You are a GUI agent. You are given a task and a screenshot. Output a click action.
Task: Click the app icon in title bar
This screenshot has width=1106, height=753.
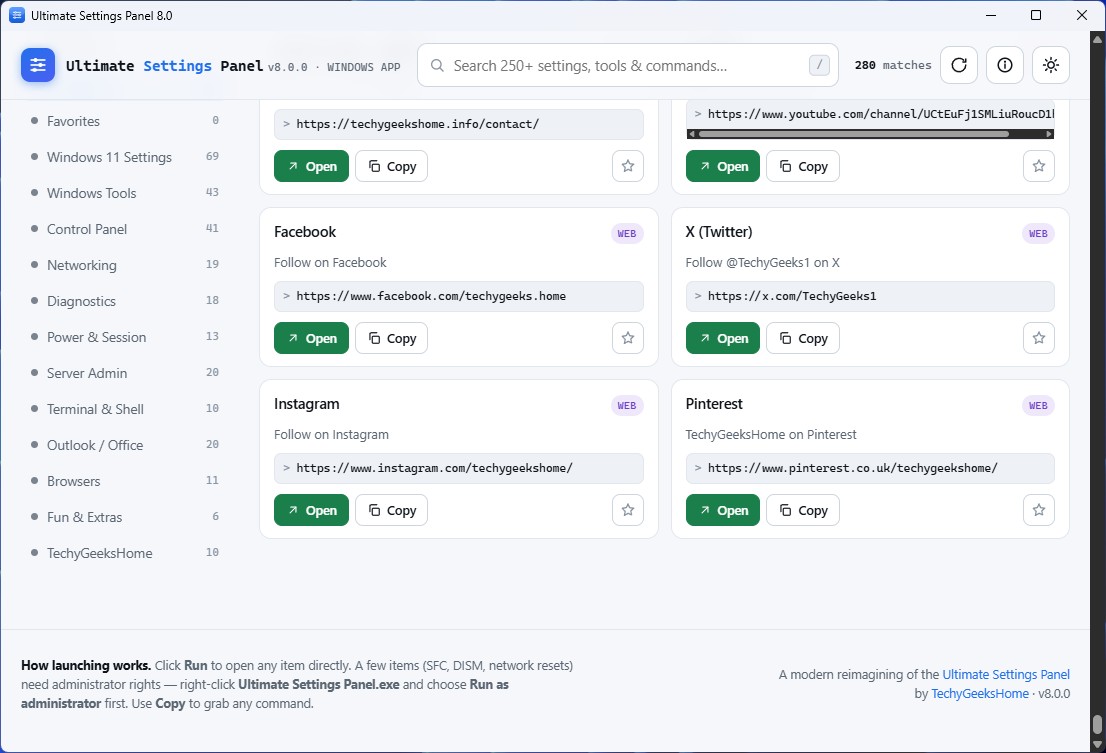pos(16,16)
